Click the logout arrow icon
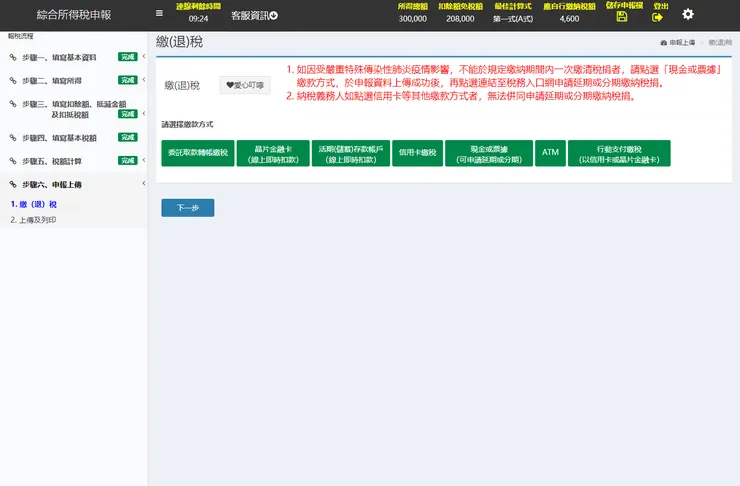 coord(657,17)
